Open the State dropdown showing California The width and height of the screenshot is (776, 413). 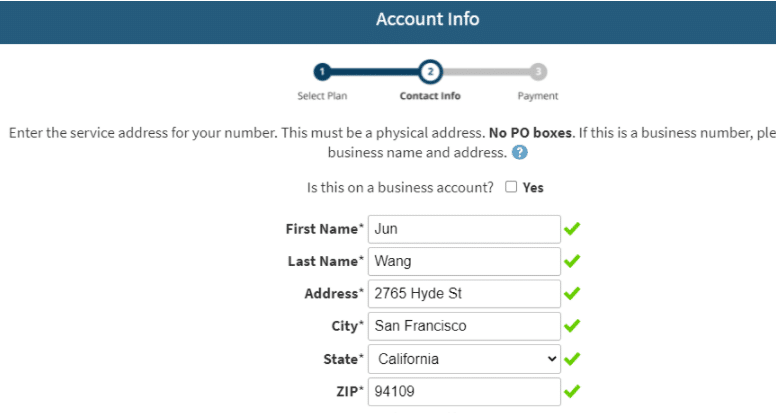[x=464, y=358]
